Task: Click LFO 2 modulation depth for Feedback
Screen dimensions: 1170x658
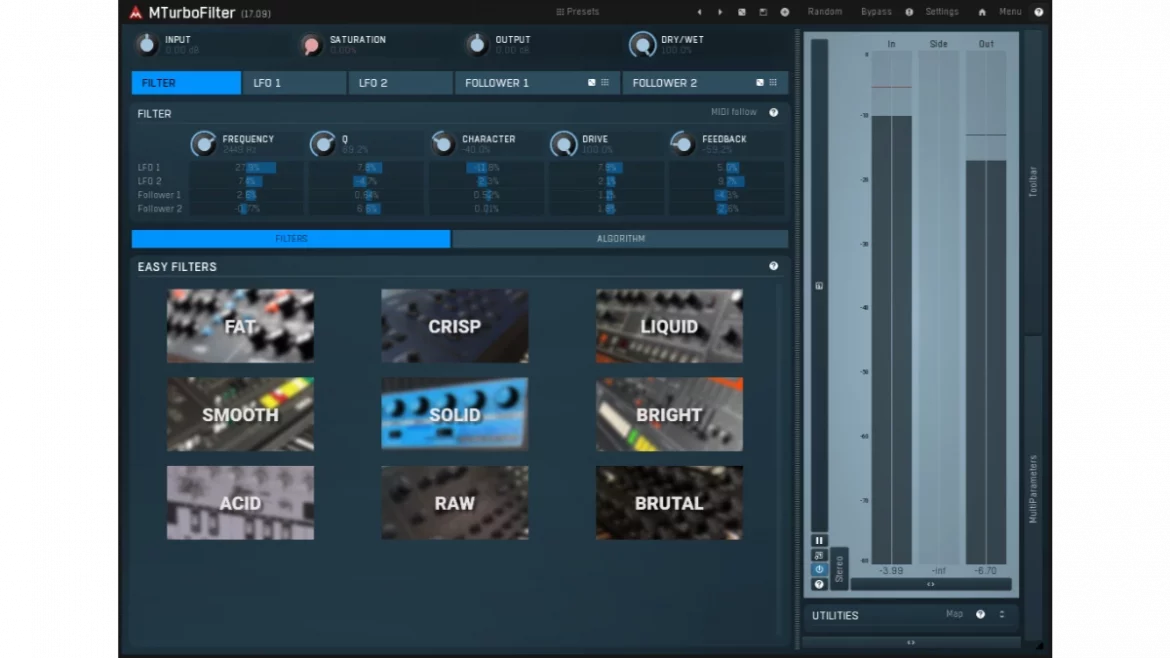Action: [x=727, y=181]
